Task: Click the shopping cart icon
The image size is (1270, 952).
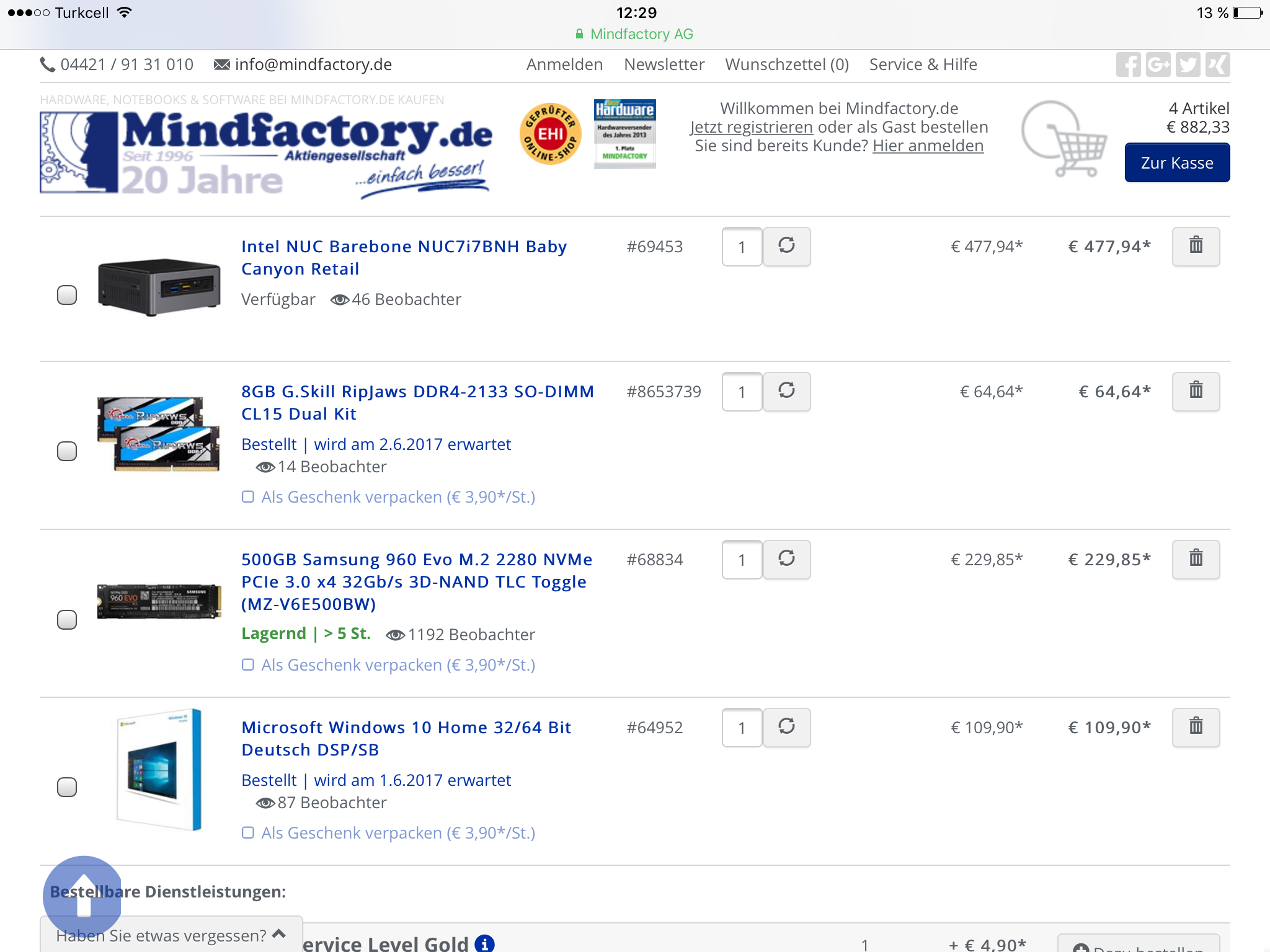Action: [x=1065, y=140]
